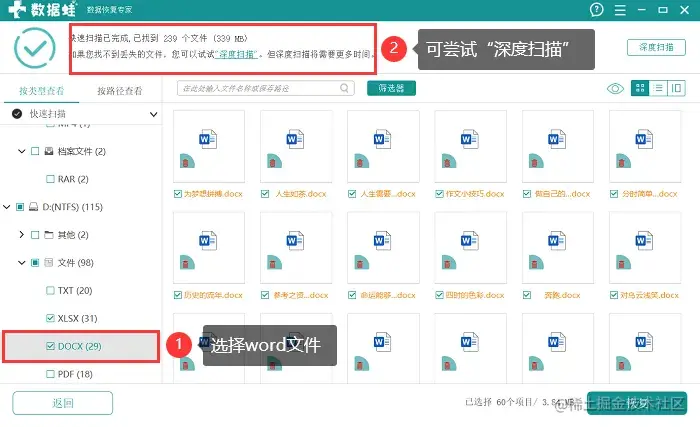Tick the PDF (18) checkbox
The width and height of the screenshot is (700, 427).
[50, 374]
